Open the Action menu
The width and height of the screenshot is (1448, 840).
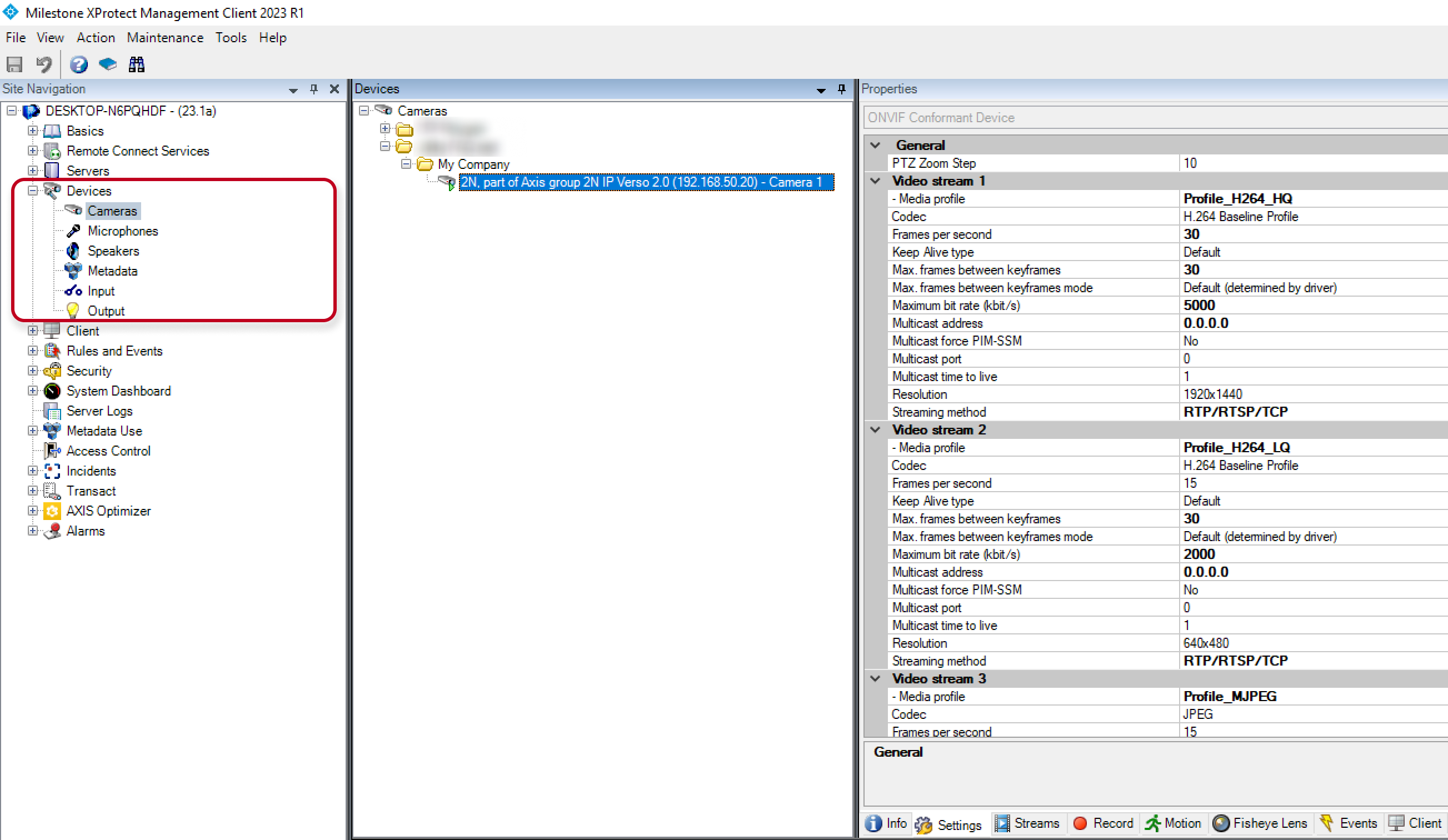pos(96,38)
